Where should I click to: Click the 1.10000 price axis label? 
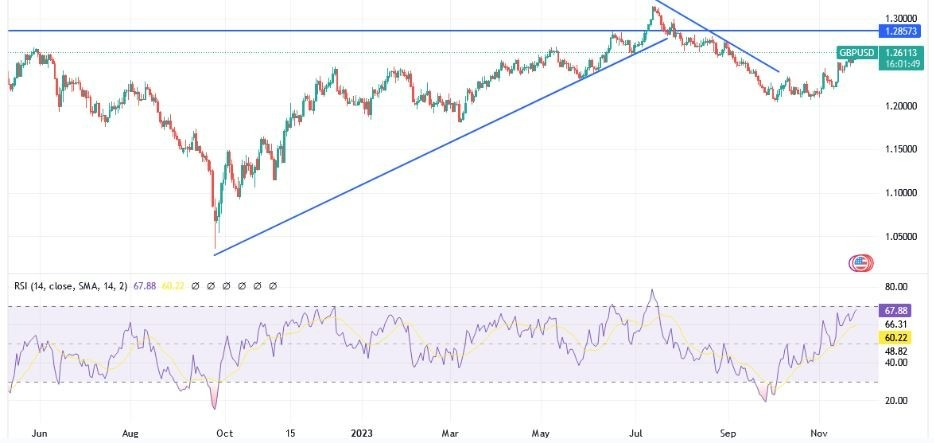(899, 193)
